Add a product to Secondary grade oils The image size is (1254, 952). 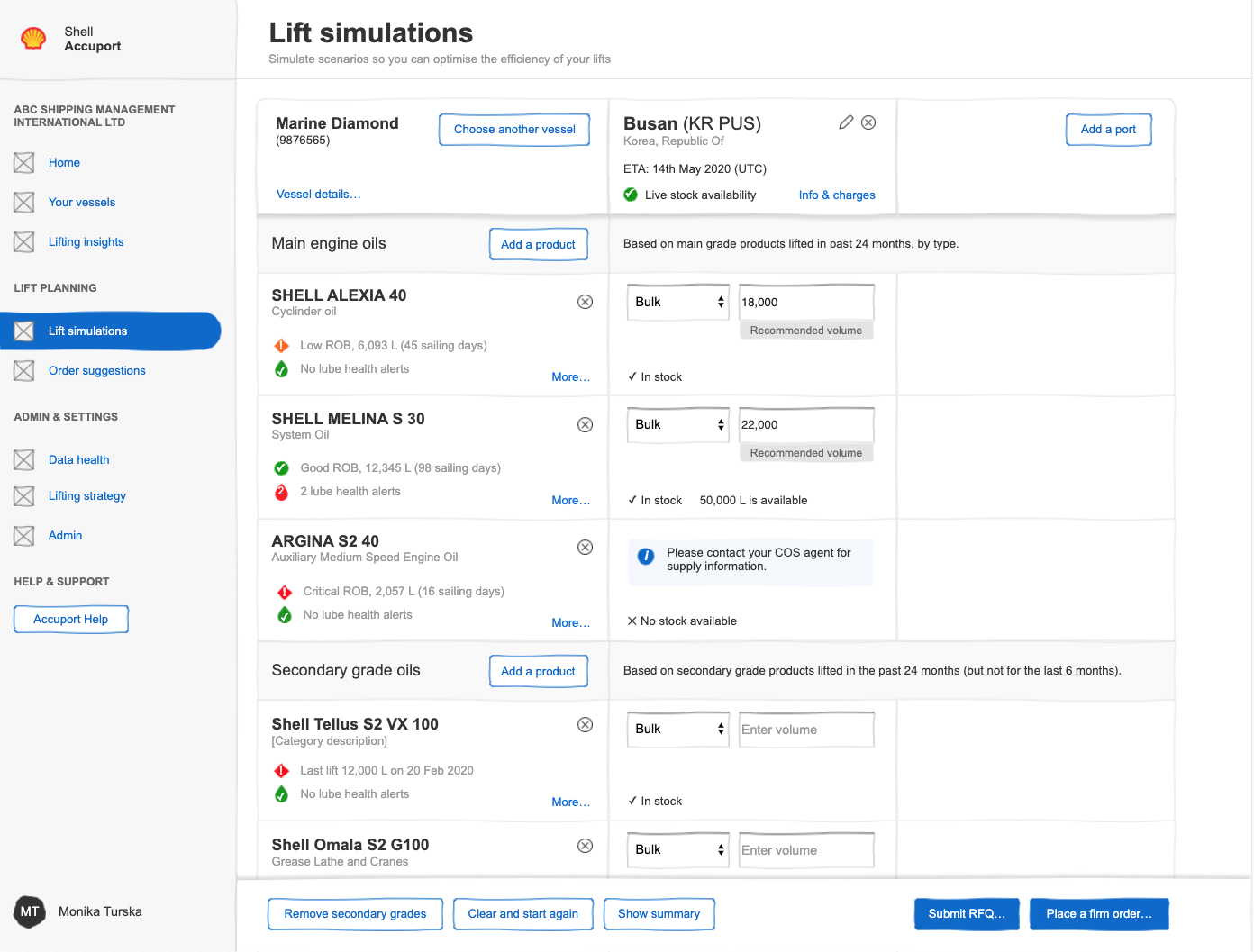(x=539, y=672)
